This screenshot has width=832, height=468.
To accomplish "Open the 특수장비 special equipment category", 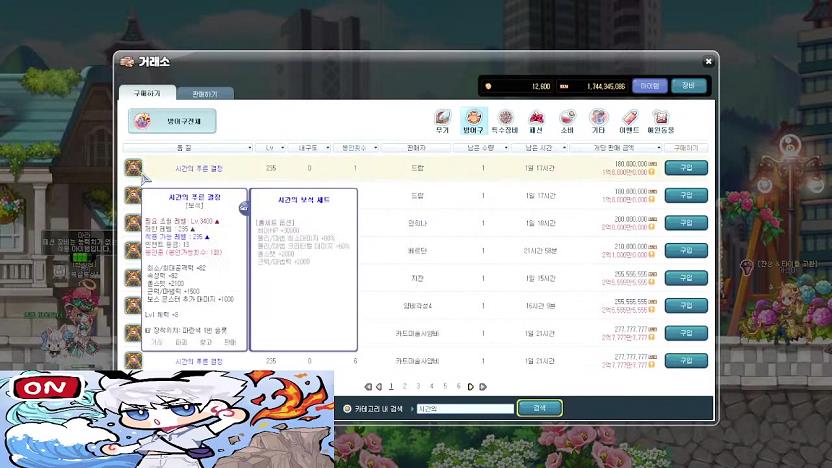I will point(505,120).
